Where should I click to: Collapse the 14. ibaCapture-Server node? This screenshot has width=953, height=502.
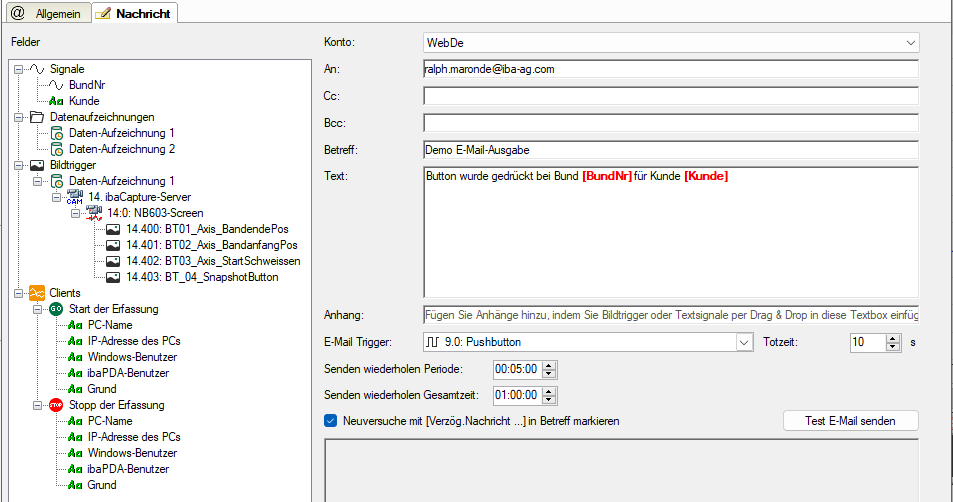(x=57, y=197)
